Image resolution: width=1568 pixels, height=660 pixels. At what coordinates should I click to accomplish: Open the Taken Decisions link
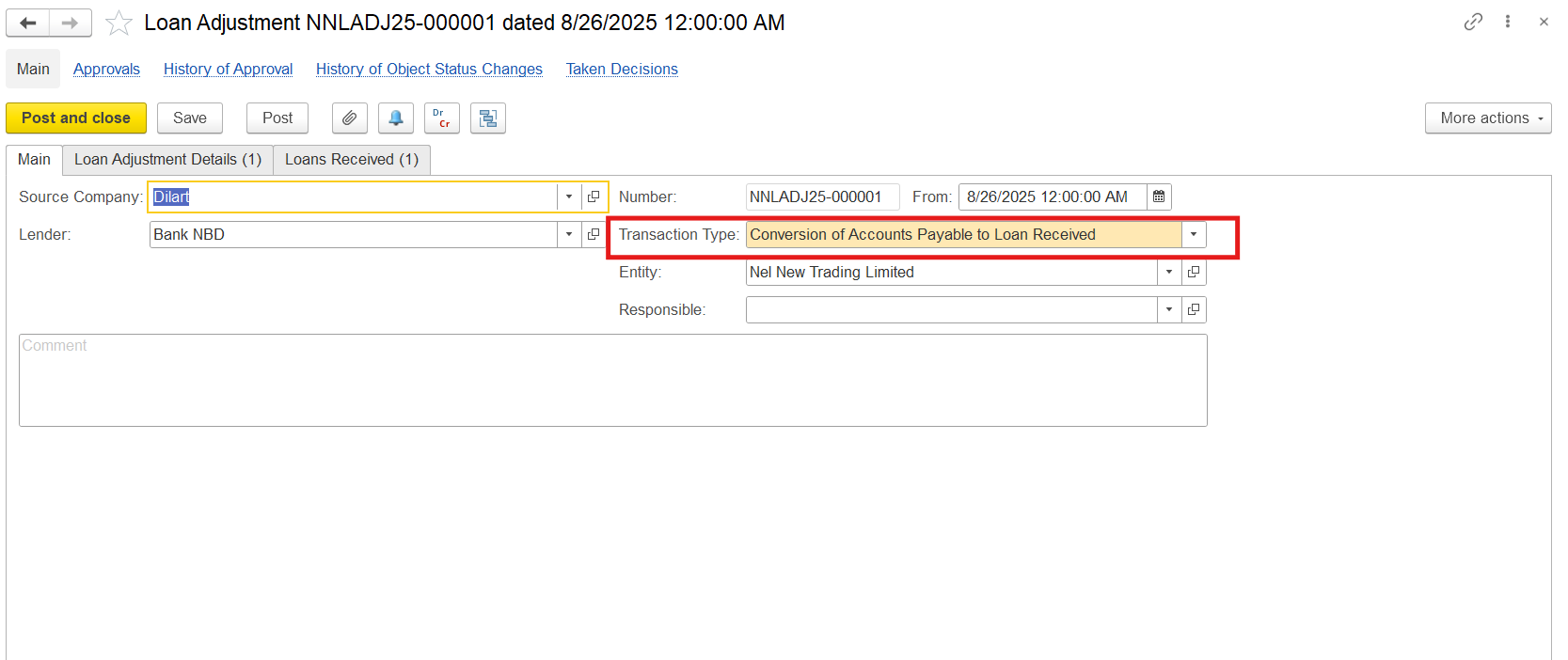(622, 69)
